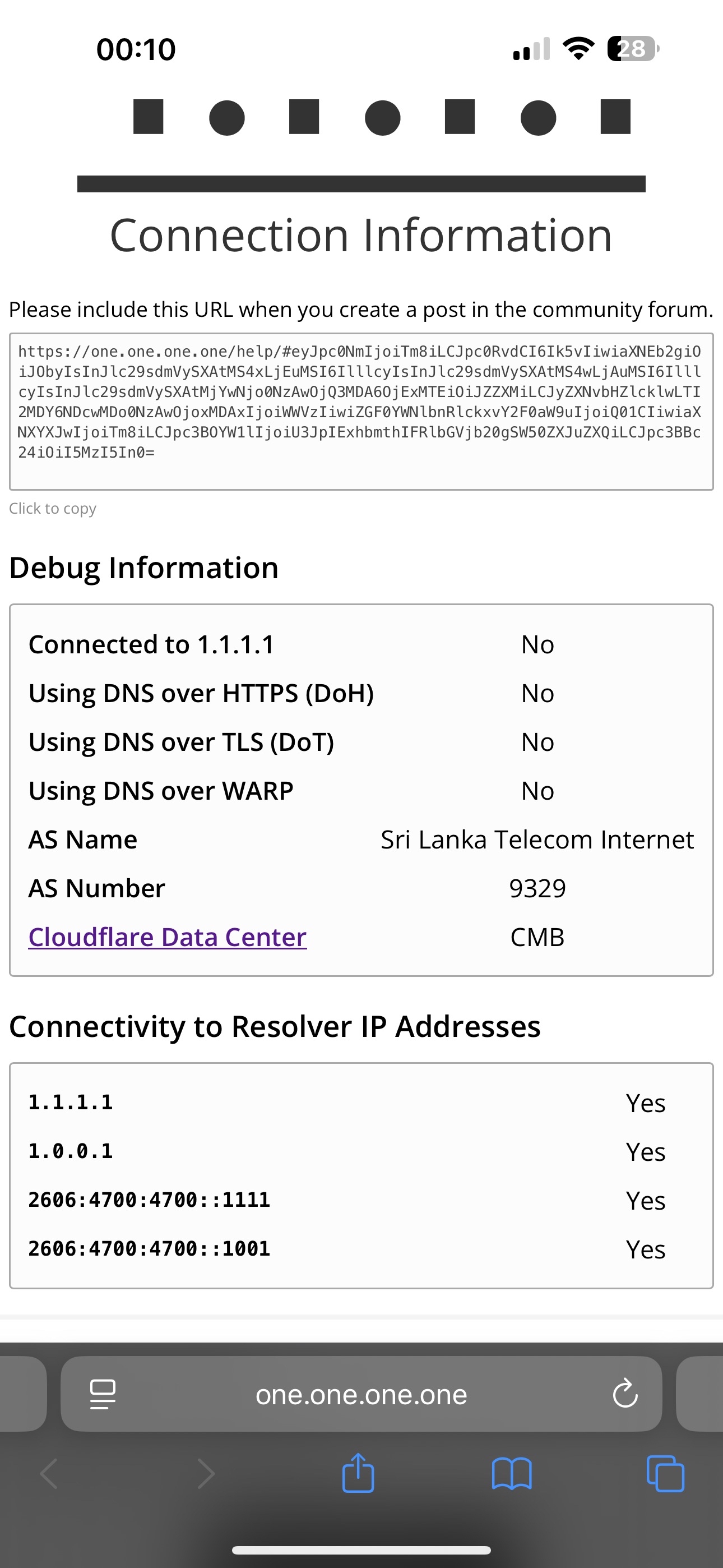Open the Cloudflare Data Center link
This screenshot has height=1568, width=723.
168,937
